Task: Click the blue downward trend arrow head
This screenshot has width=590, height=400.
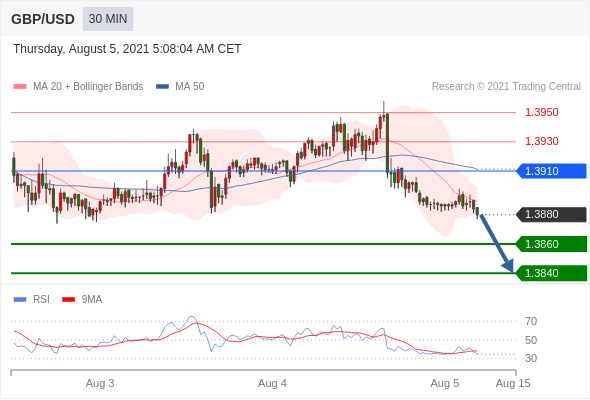Action: (x=508, y=266)
